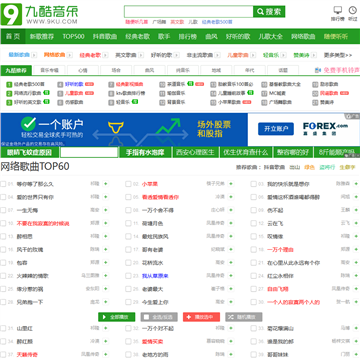This screenshot has height=360, width=360.
Task: Click the top search input field
Action: (x=189, y=12)
